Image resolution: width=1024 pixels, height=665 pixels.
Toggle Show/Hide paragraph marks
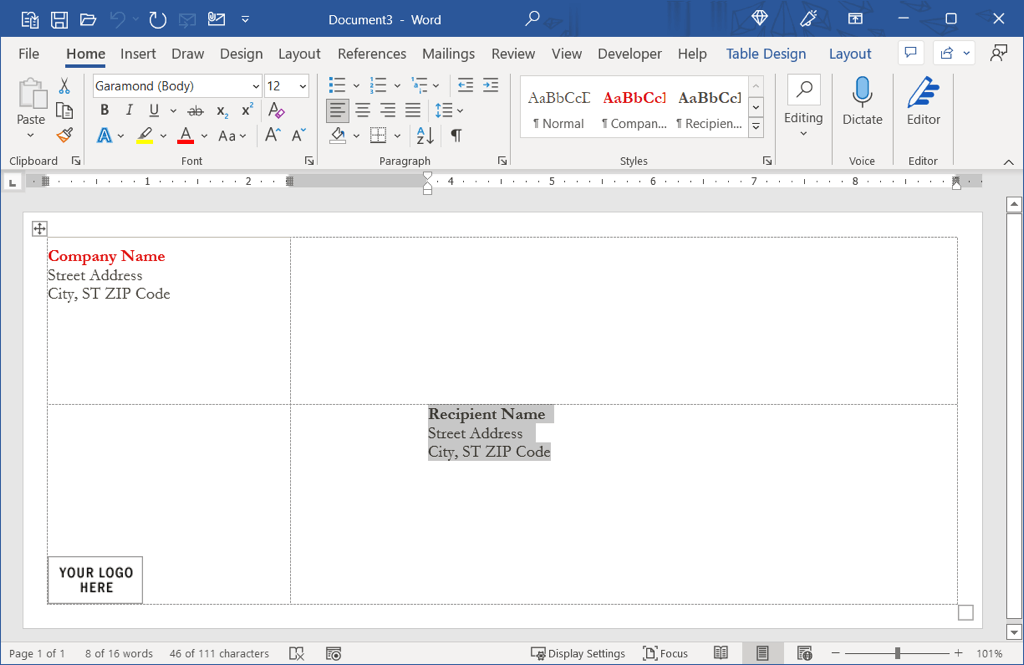(457, 135)
